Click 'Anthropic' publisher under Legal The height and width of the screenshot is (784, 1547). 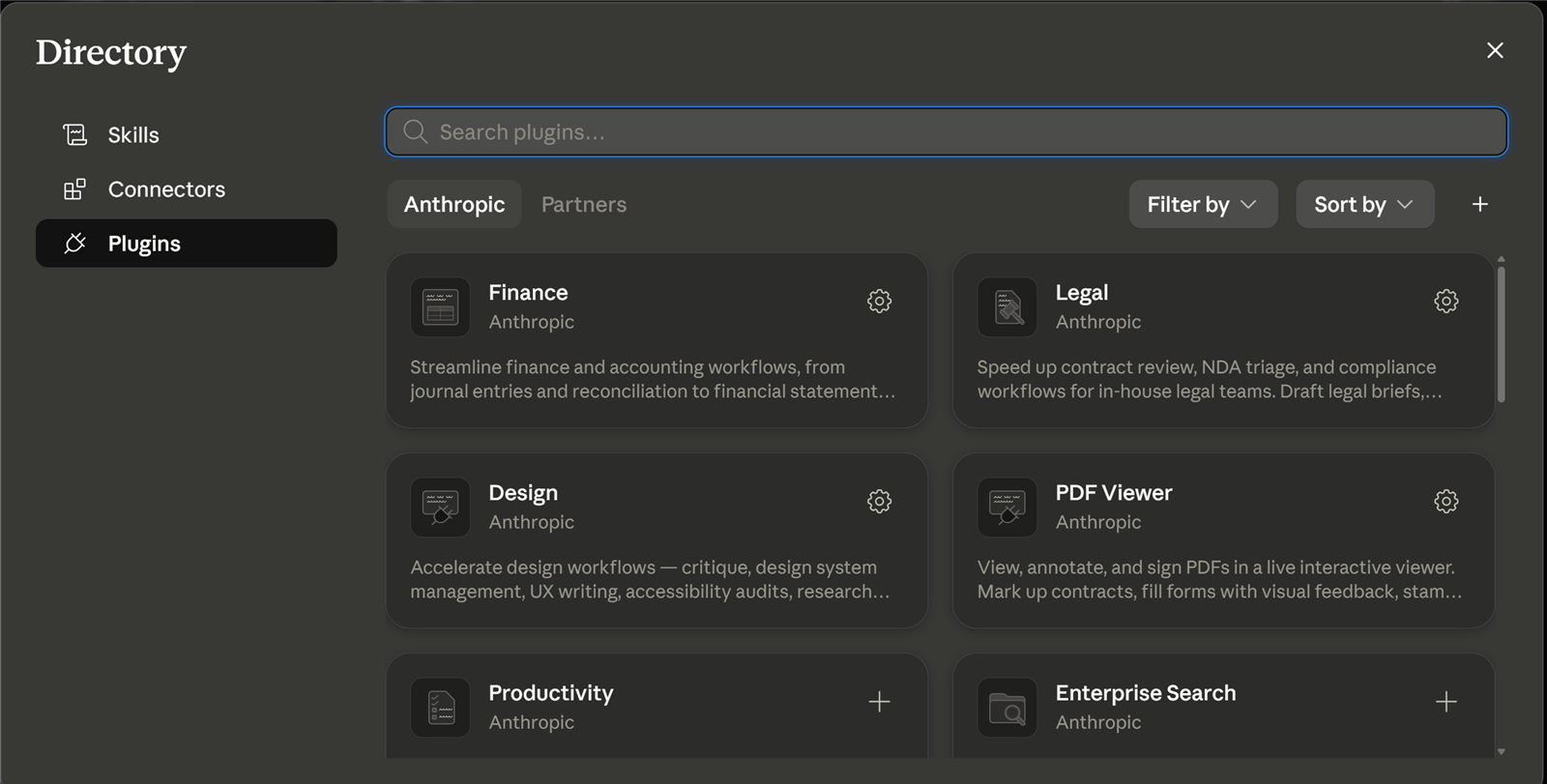point(1098,322)
